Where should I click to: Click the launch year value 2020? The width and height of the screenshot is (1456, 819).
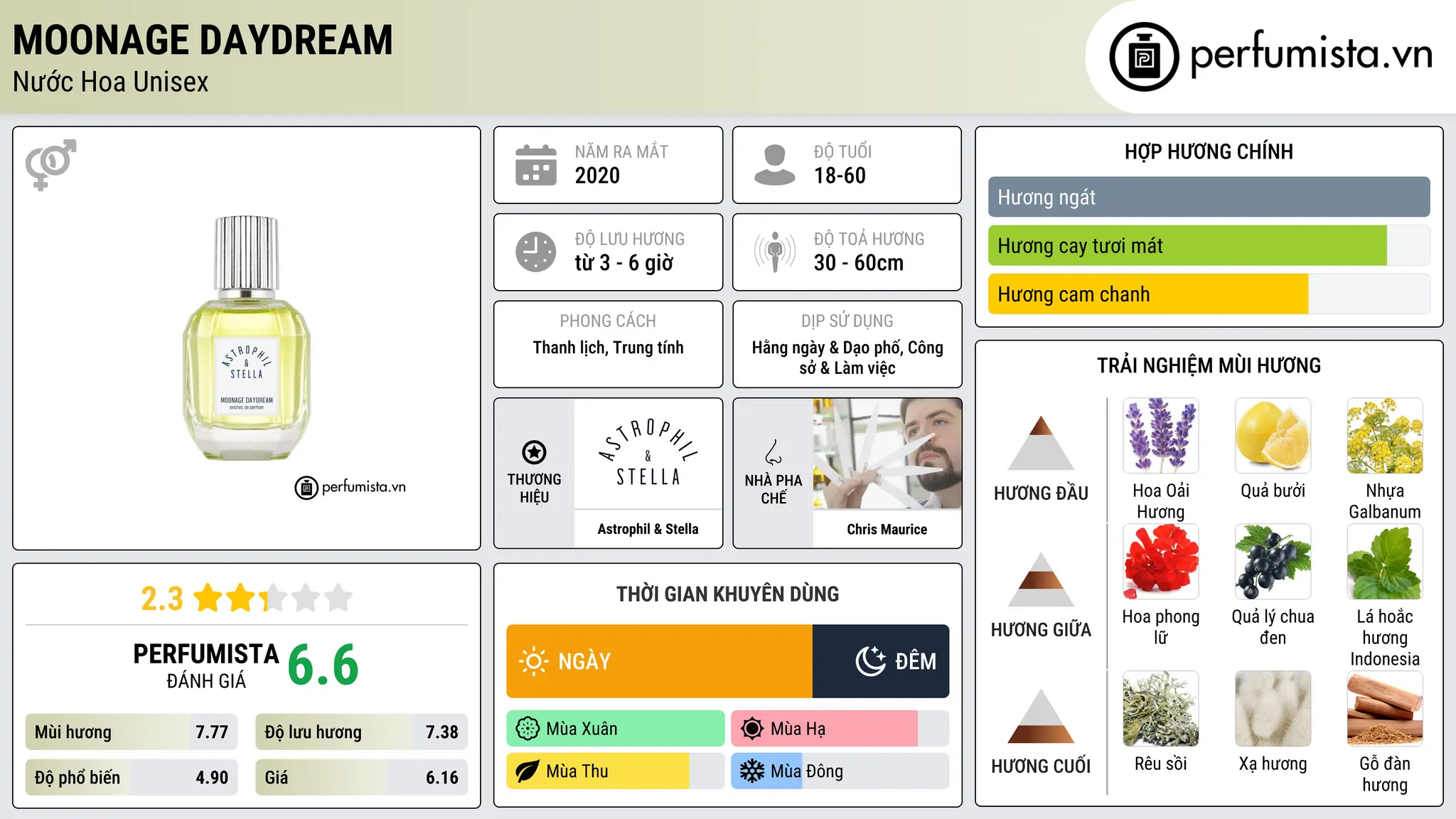tap(597, 176)
